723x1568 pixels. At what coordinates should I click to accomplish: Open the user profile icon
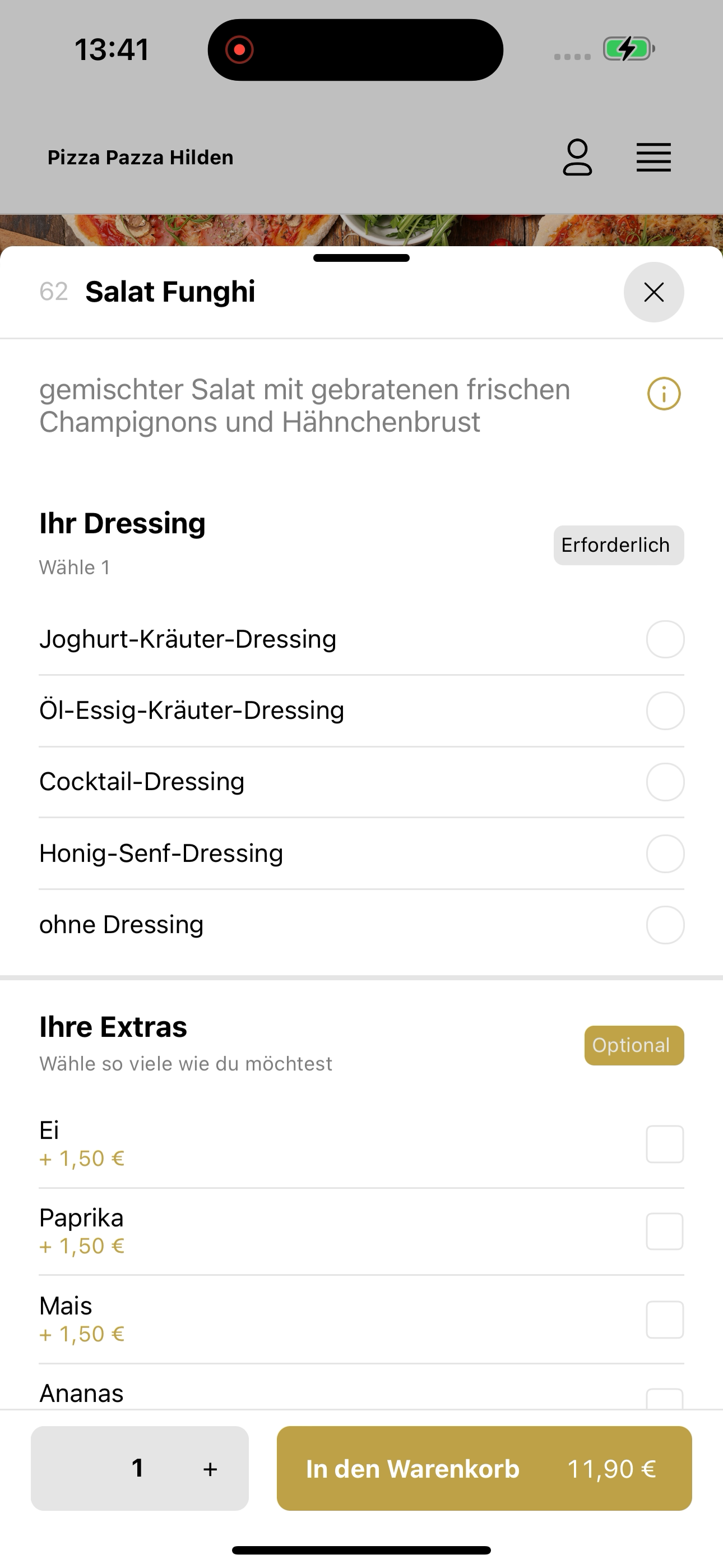[577, 158]
